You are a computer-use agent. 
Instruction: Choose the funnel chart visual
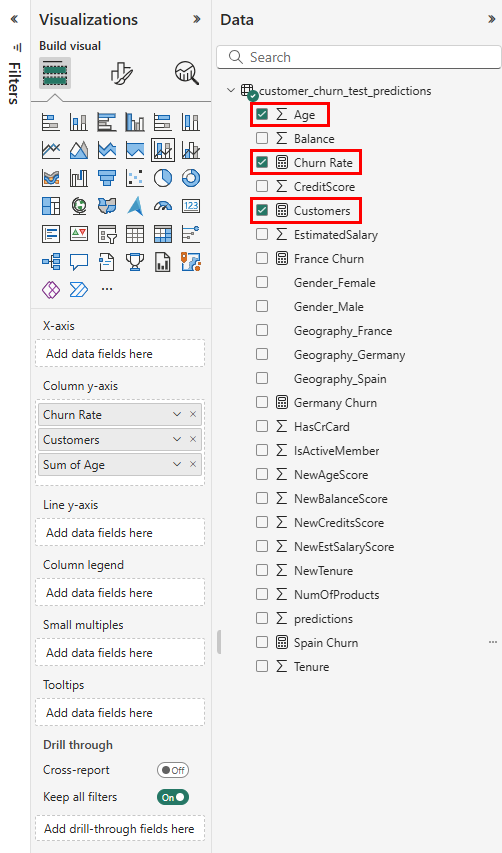107,177
